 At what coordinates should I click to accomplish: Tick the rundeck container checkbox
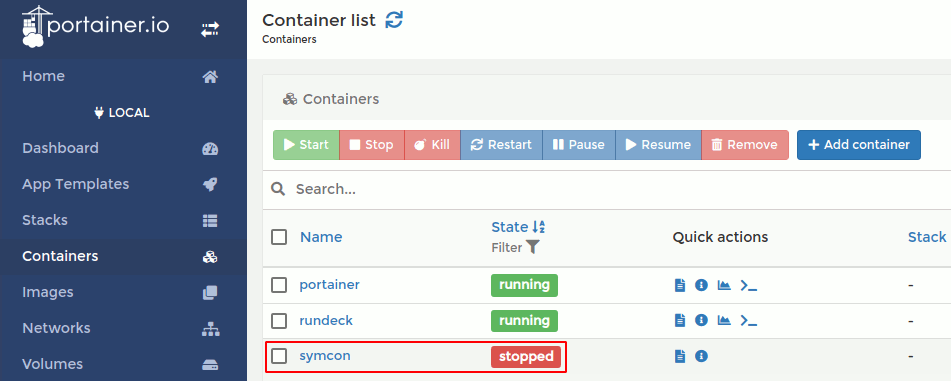[279, 320]
